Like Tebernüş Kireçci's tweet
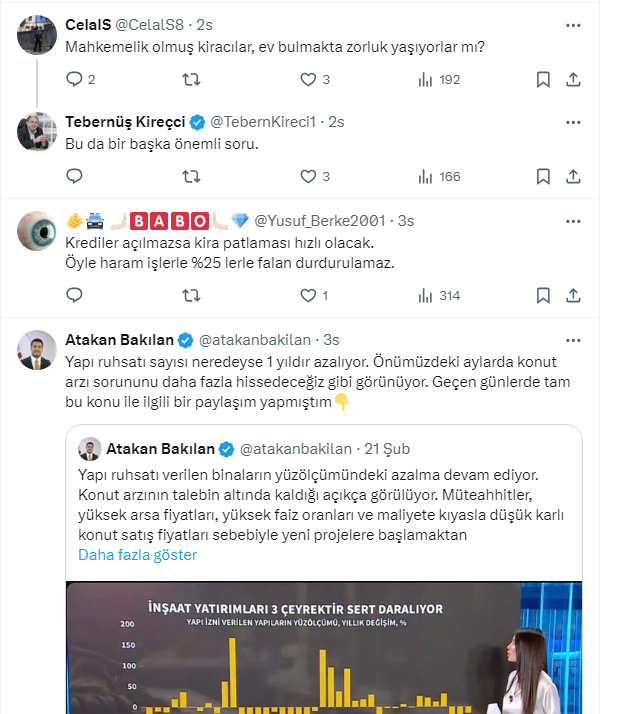621x714 pixels. click(308, 176)
